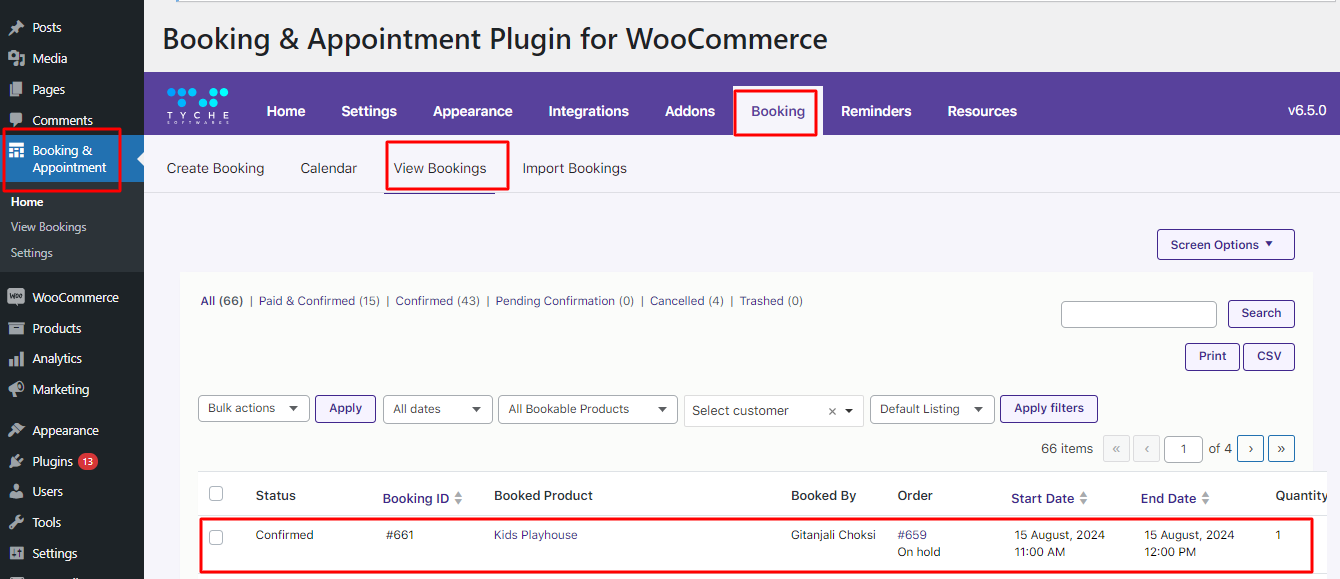1340x579 pixels.
Task: Open Home in Booking & Appointment submenu
Action: point(27,202)
